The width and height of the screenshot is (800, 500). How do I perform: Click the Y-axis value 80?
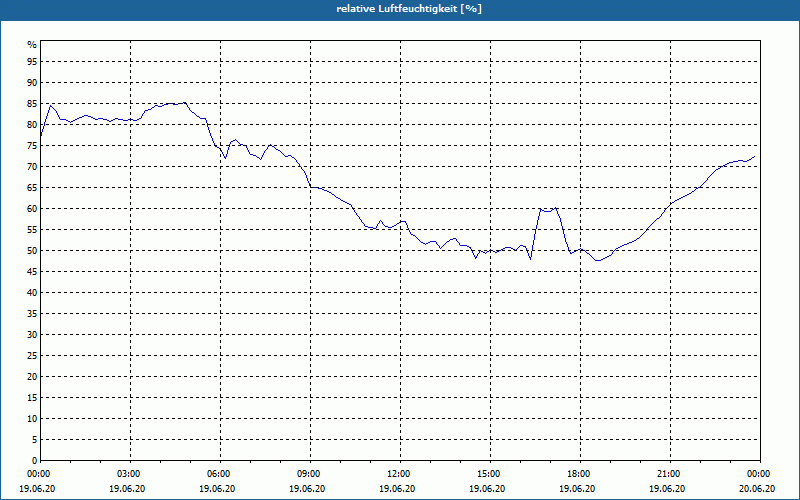click(32, 124)
